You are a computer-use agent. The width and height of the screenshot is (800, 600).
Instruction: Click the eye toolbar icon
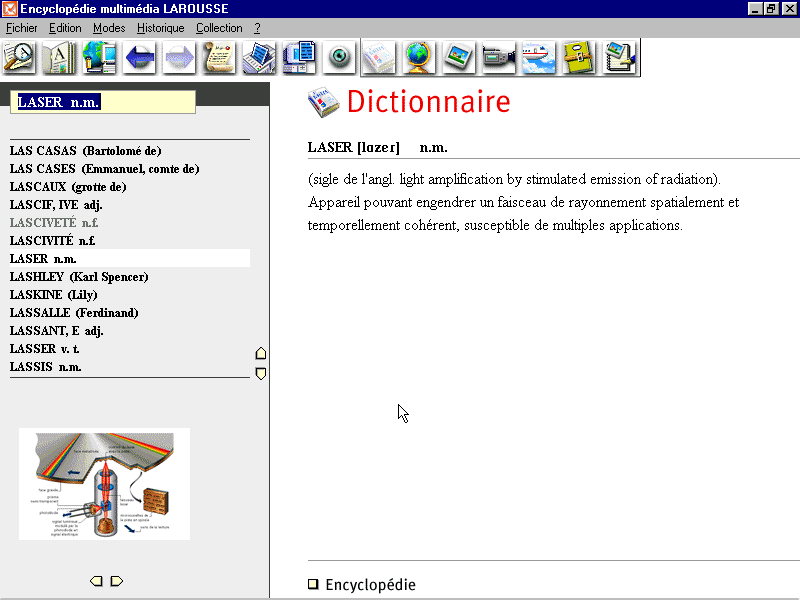(339, 57)
